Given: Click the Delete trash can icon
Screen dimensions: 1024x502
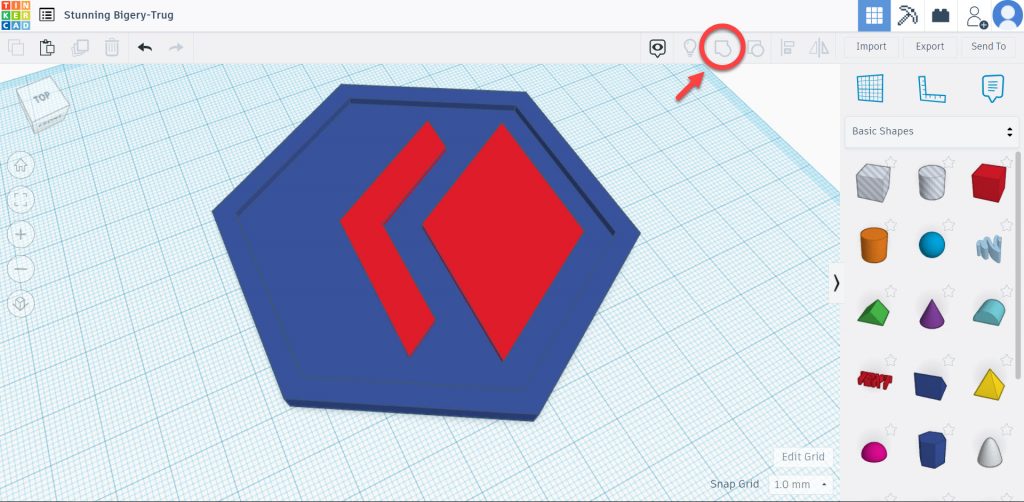Looking at the screenshot, I should point(112,47).
